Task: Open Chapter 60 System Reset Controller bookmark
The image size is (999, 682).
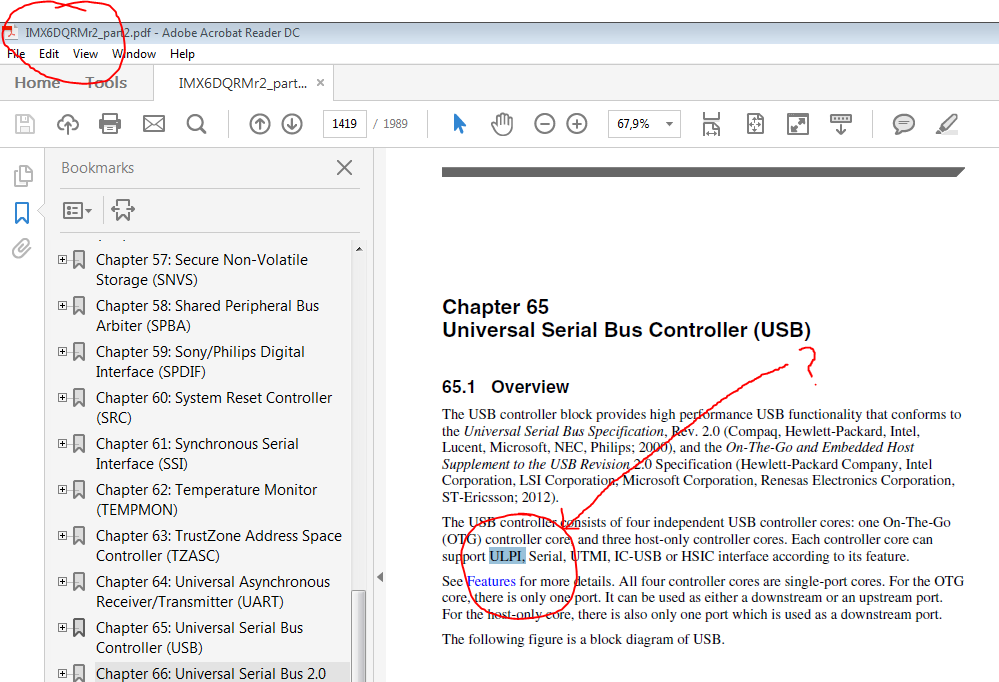Action: 214,407
